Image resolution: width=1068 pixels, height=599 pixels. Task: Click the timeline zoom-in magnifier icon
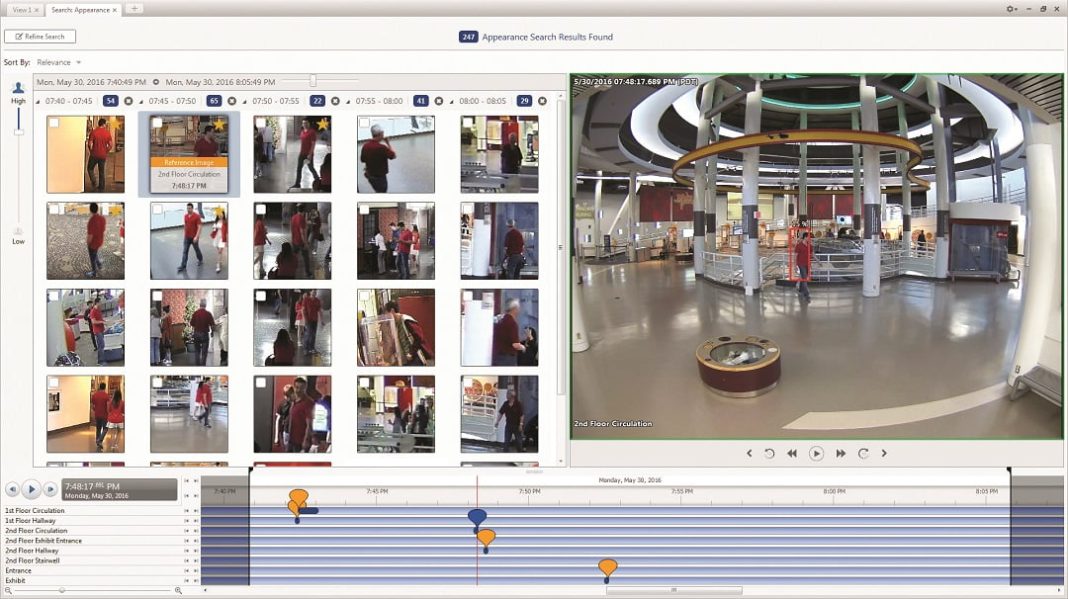(178, 589)
